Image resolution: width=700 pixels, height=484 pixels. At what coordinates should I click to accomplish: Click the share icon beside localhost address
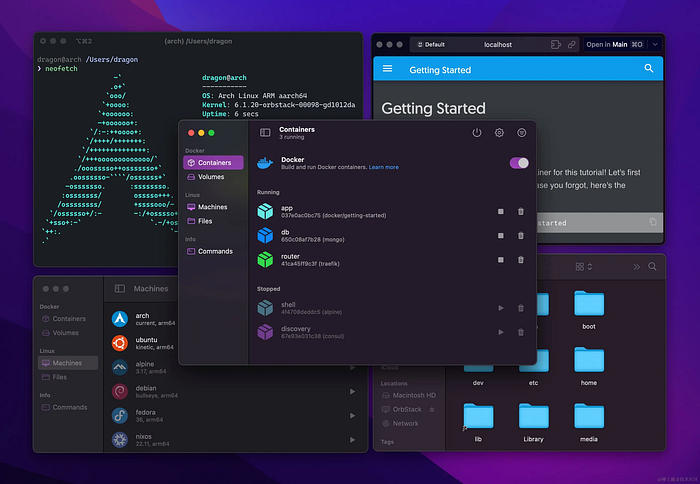tap(555, 44)
